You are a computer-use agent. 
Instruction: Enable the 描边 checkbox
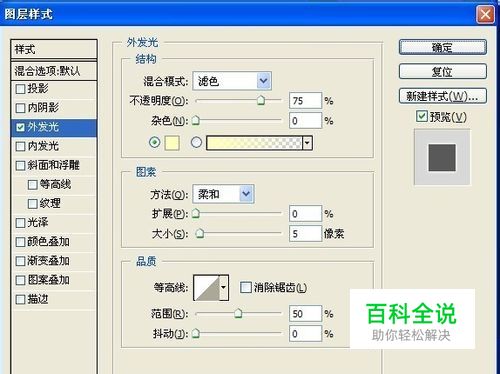20,299
